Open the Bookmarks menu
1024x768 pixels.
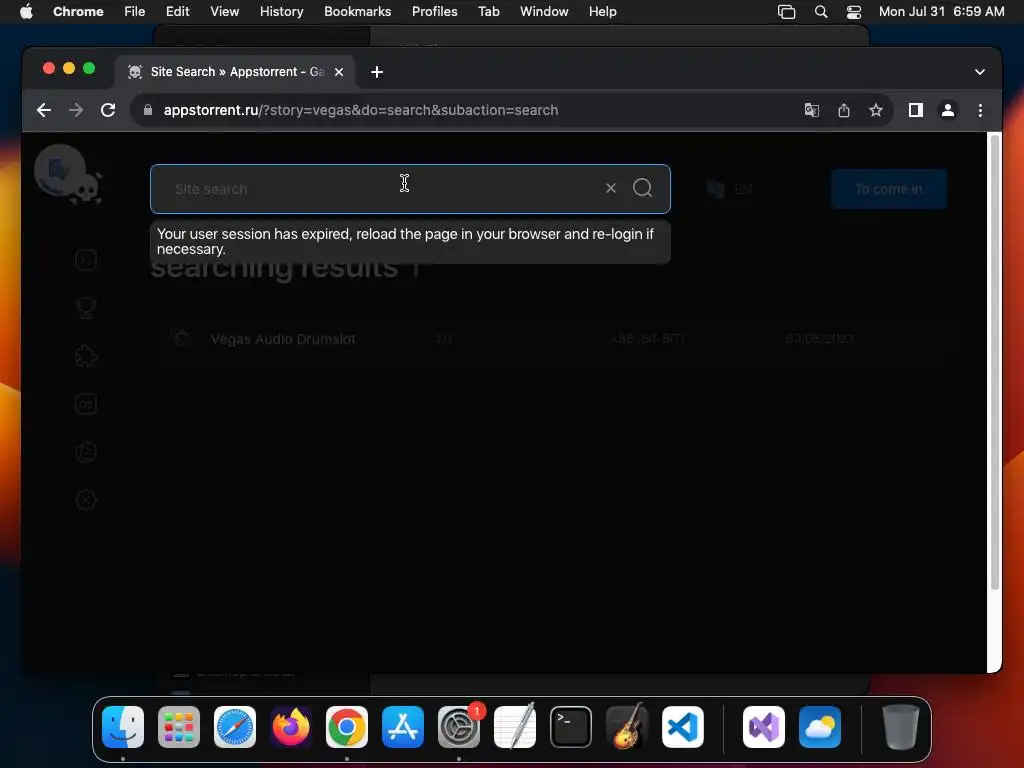357,11
